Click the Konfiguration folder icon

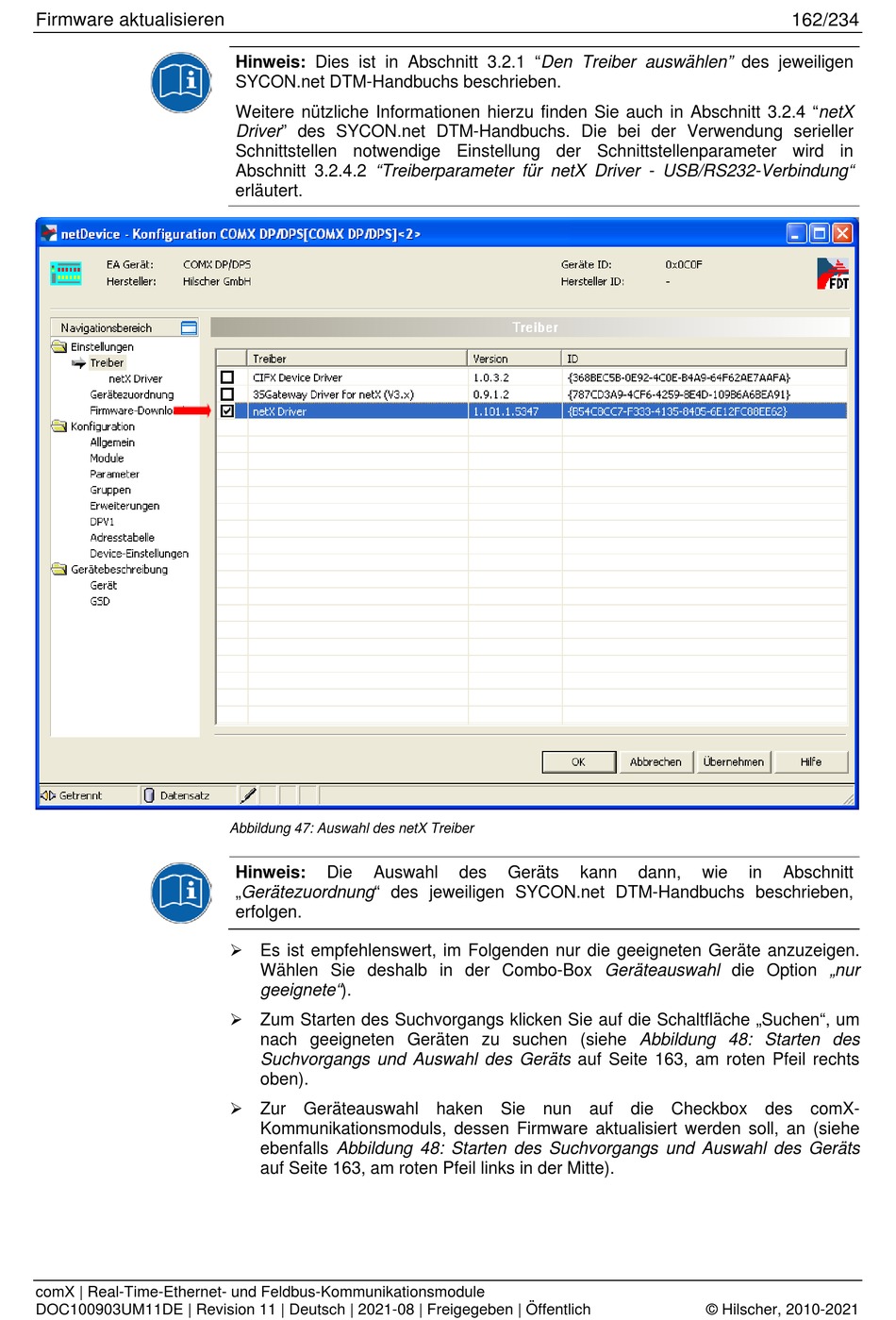click(59, 426)
